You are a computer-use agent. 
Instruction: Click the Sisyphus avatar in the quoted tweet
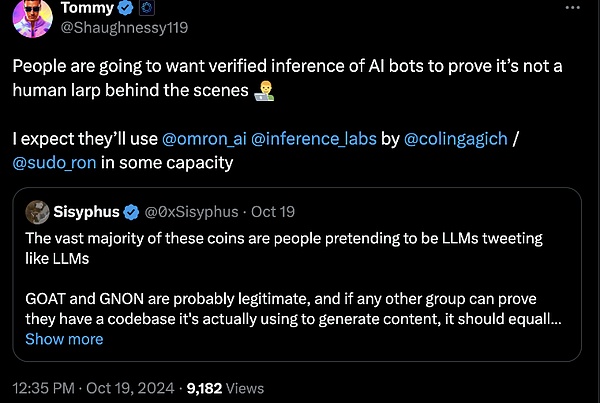click(38, 211)
